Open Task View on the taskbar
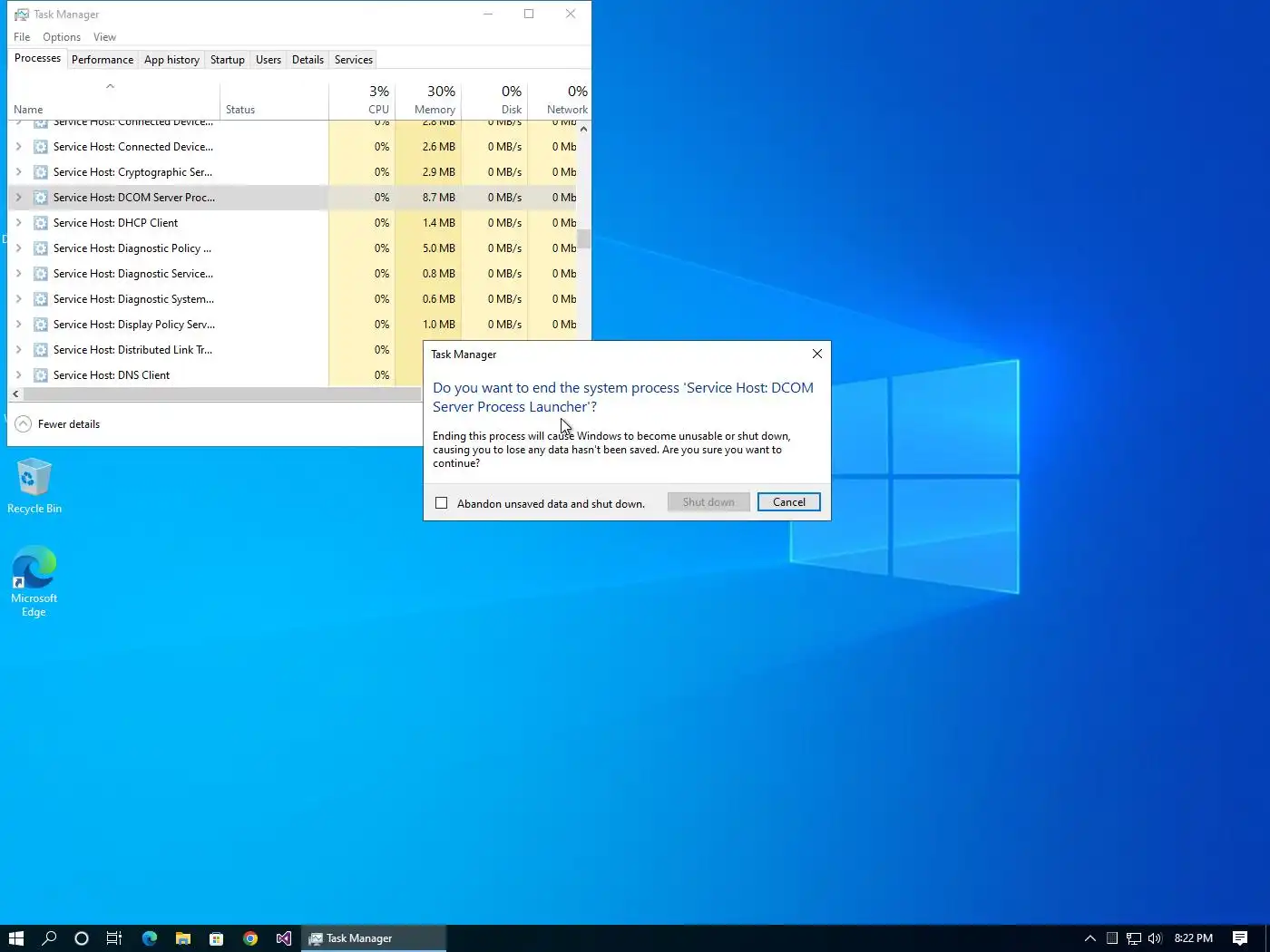Image resolution: width=1270 pixels, height=952 pixels. (x=114, y=938)
